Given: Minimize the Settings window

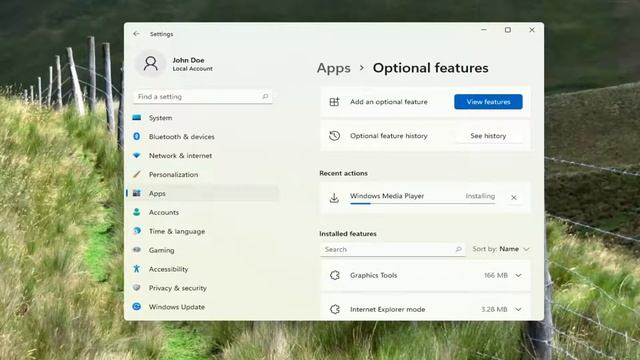Looking at the screenshot, I should [484, 30].
